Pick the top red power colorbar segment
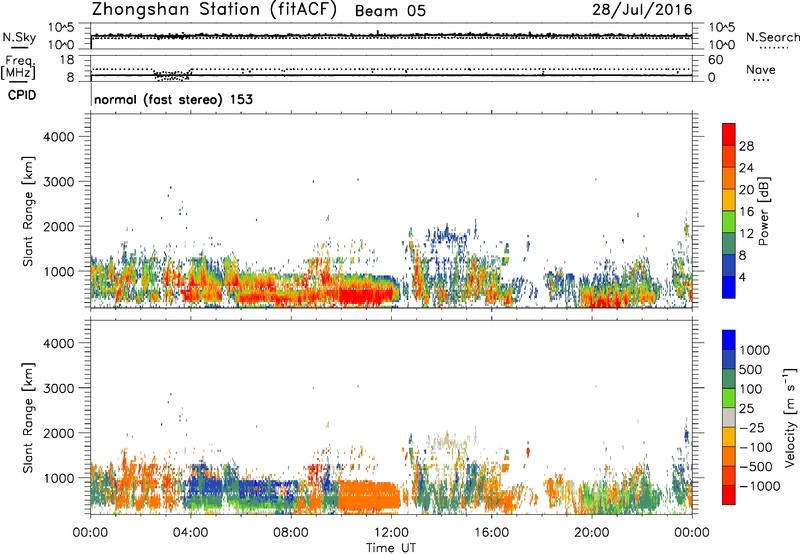 [729, 134]
